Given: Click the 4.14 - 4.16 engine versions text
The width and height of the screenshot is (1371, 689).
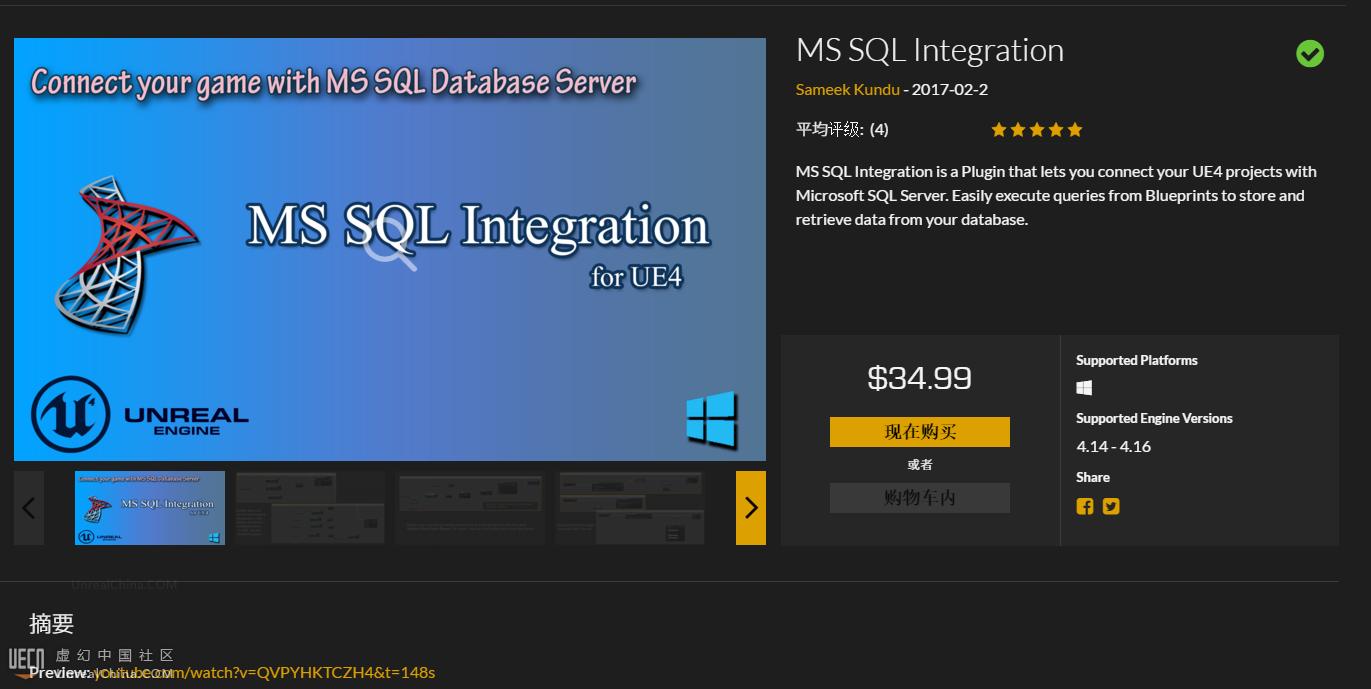Looking at the screenshot, I should [1114, 447].
